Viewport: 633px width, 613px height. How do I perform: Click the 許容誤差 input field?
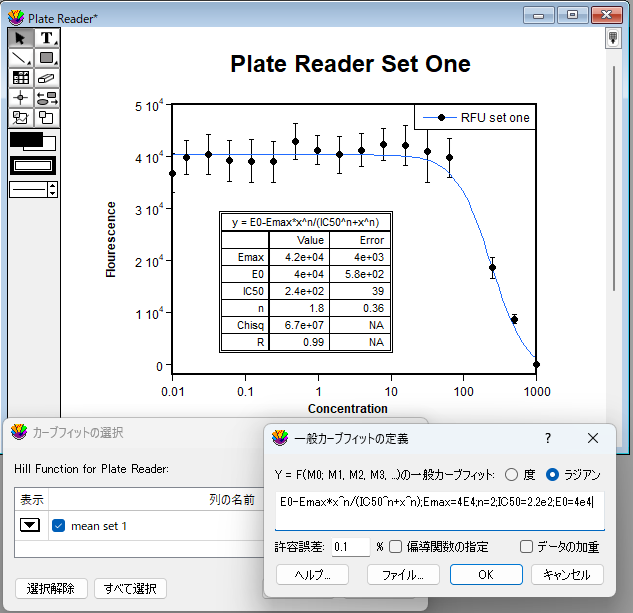(350, 547)
